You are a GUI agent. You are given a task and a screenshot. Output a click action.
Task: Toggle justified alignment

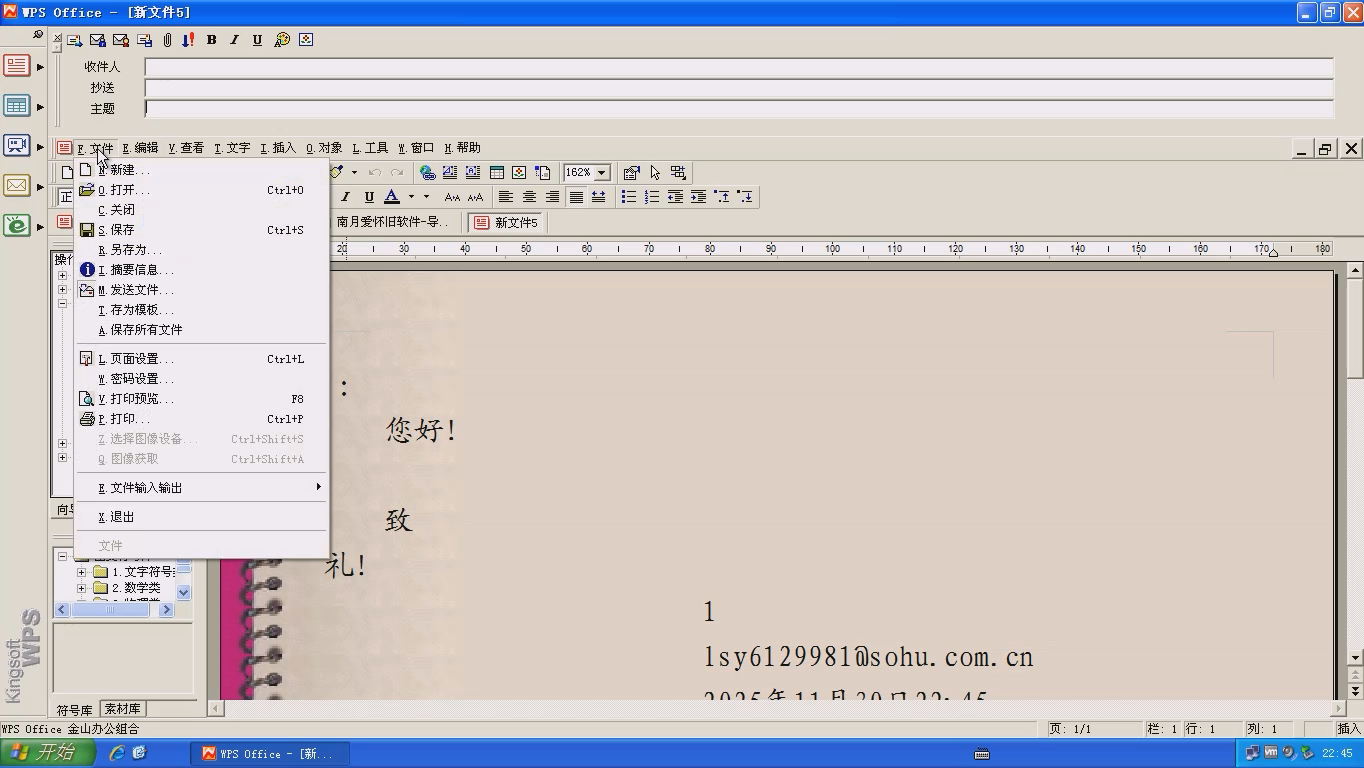(x=575, y=197)
